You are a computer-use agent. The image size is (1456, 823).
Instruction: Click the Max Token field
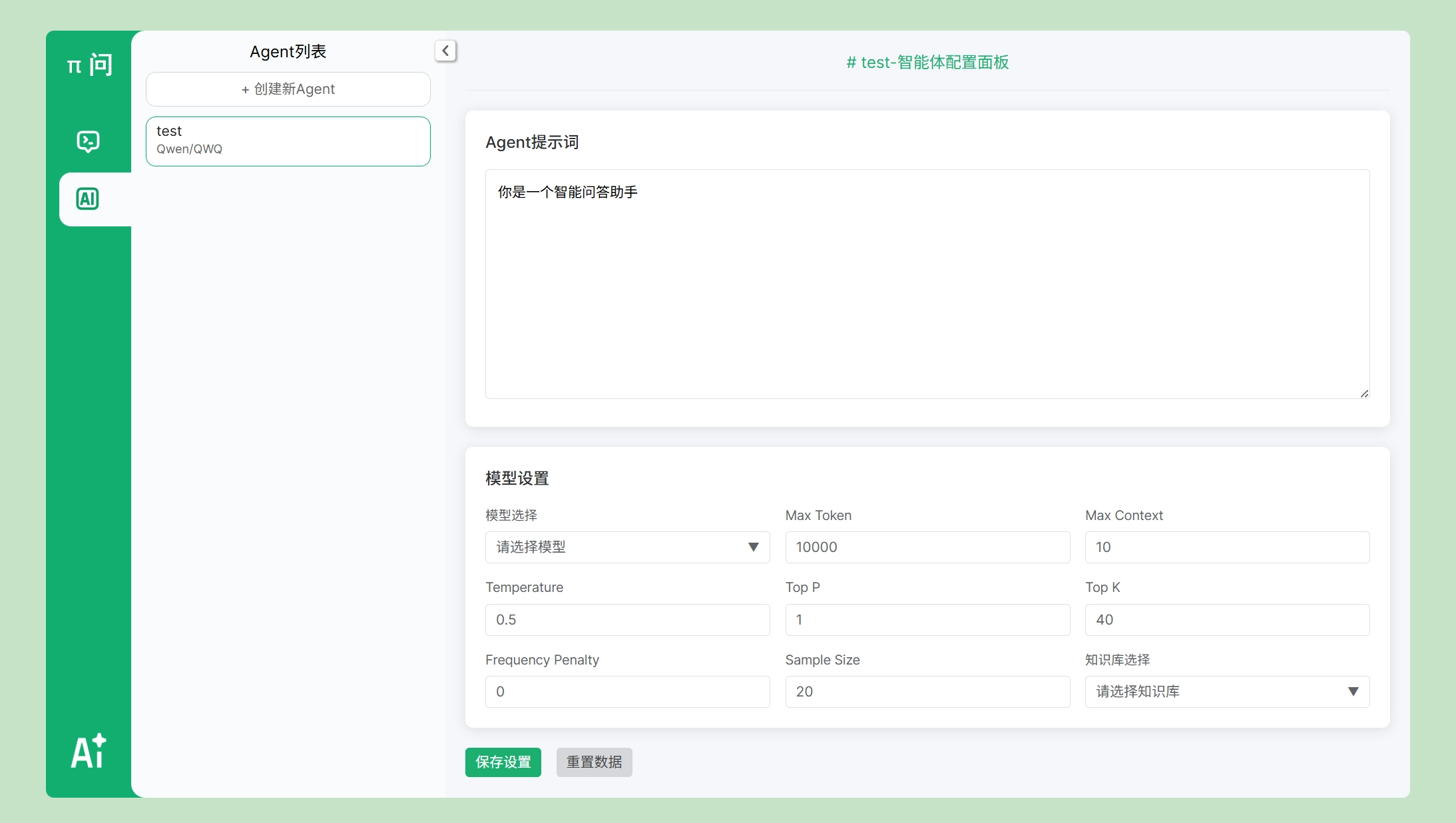[x=927, y=547]
